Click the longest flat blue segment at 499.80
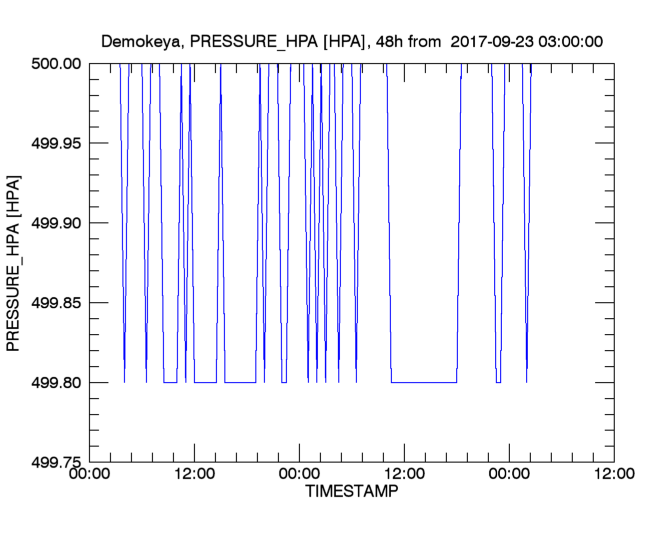666x533 pixels. pos(424,382)
